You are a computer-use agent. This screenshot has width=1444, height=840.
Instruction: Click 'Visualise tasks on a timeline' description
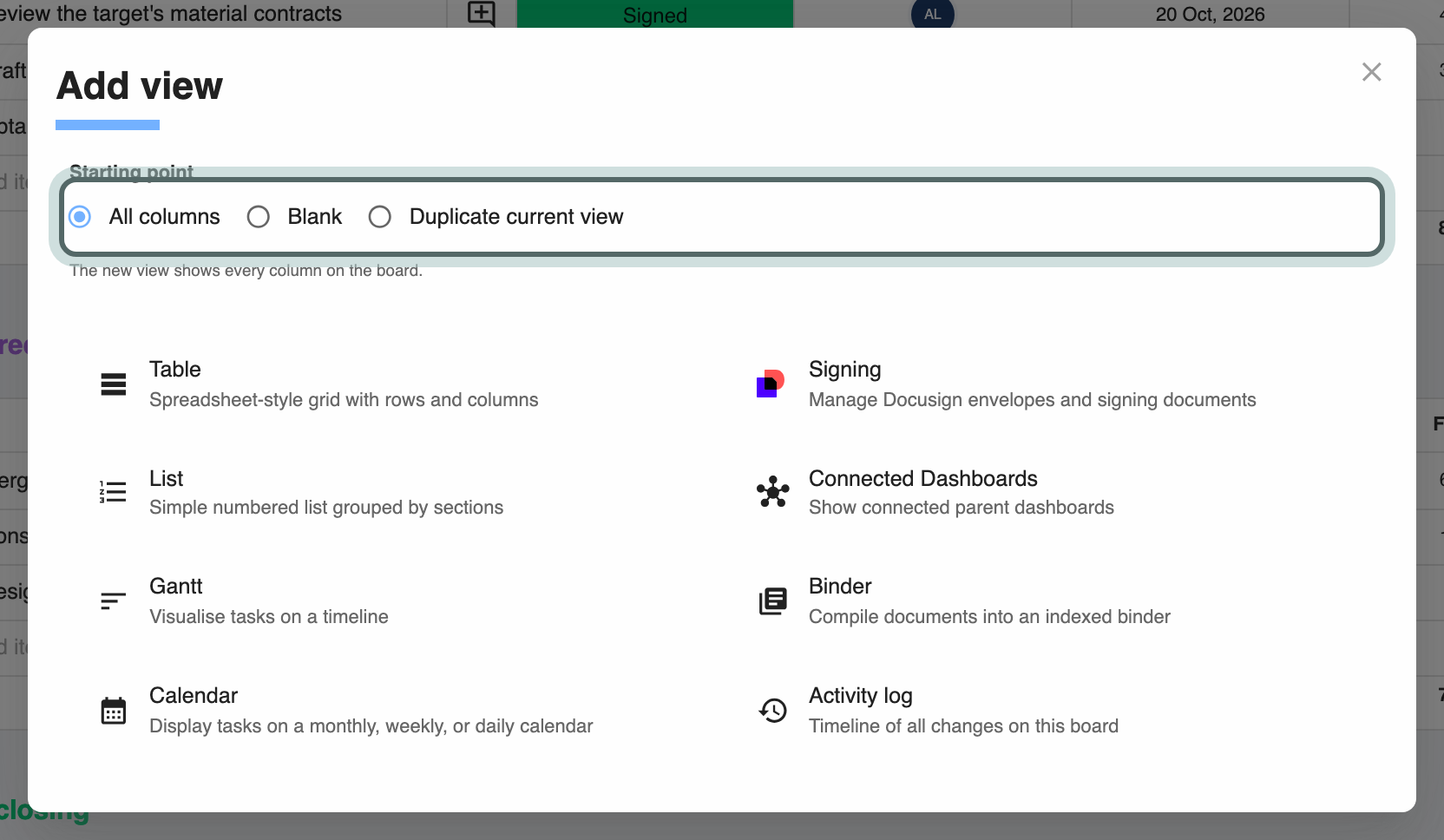(x=269, y=616)
